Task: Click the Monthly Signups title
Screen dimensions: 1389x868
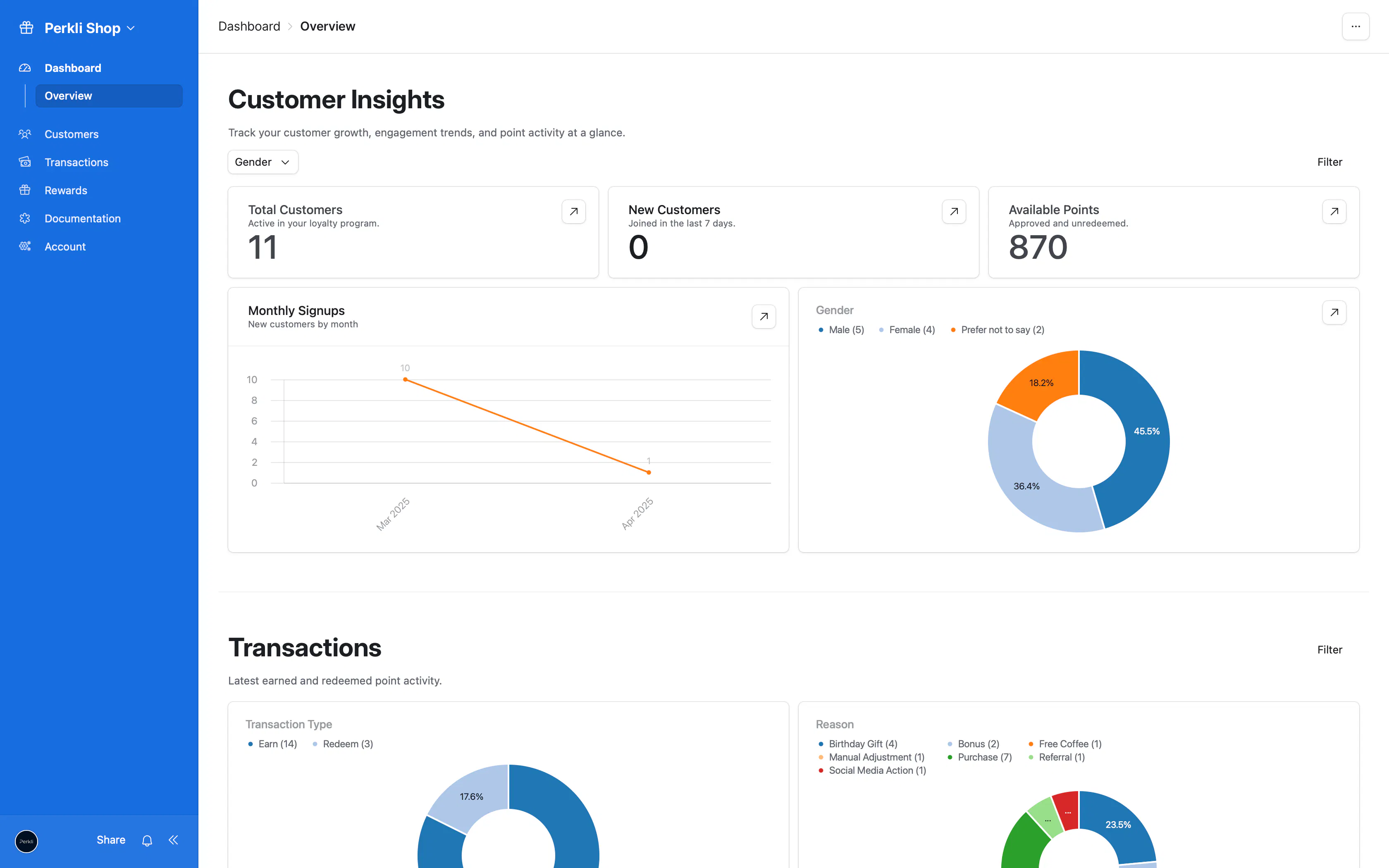Action: [296, 310]
